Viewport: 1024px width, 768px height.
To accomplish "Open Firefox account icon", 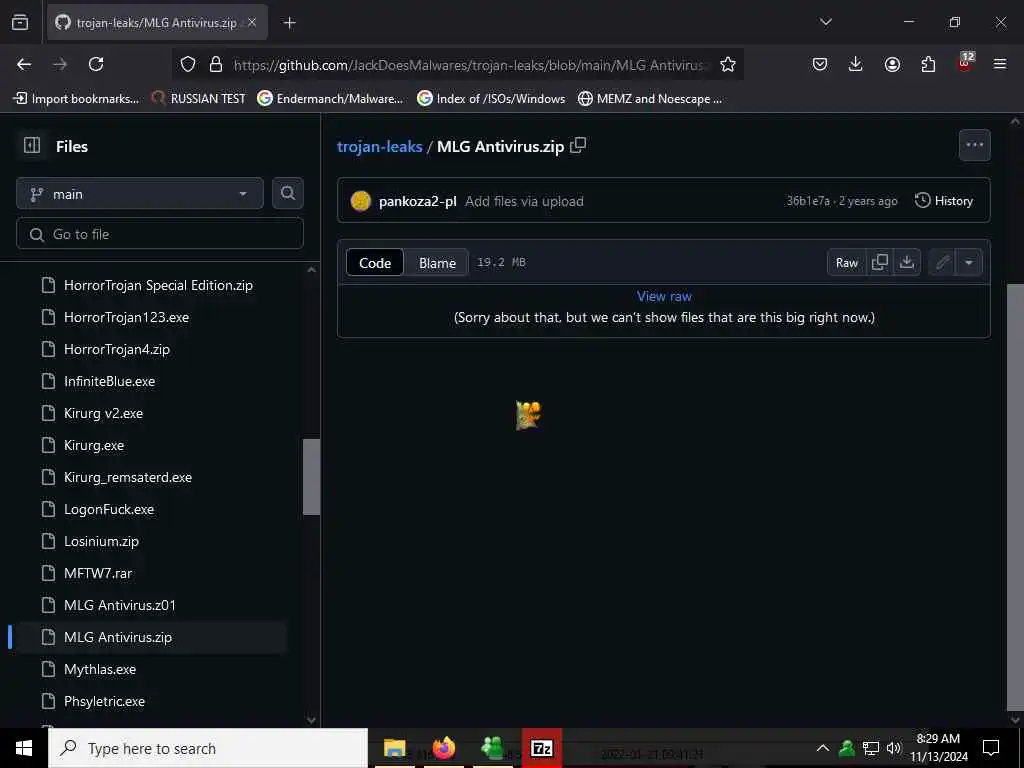I will pyautogui.click(x=892, y=64).
